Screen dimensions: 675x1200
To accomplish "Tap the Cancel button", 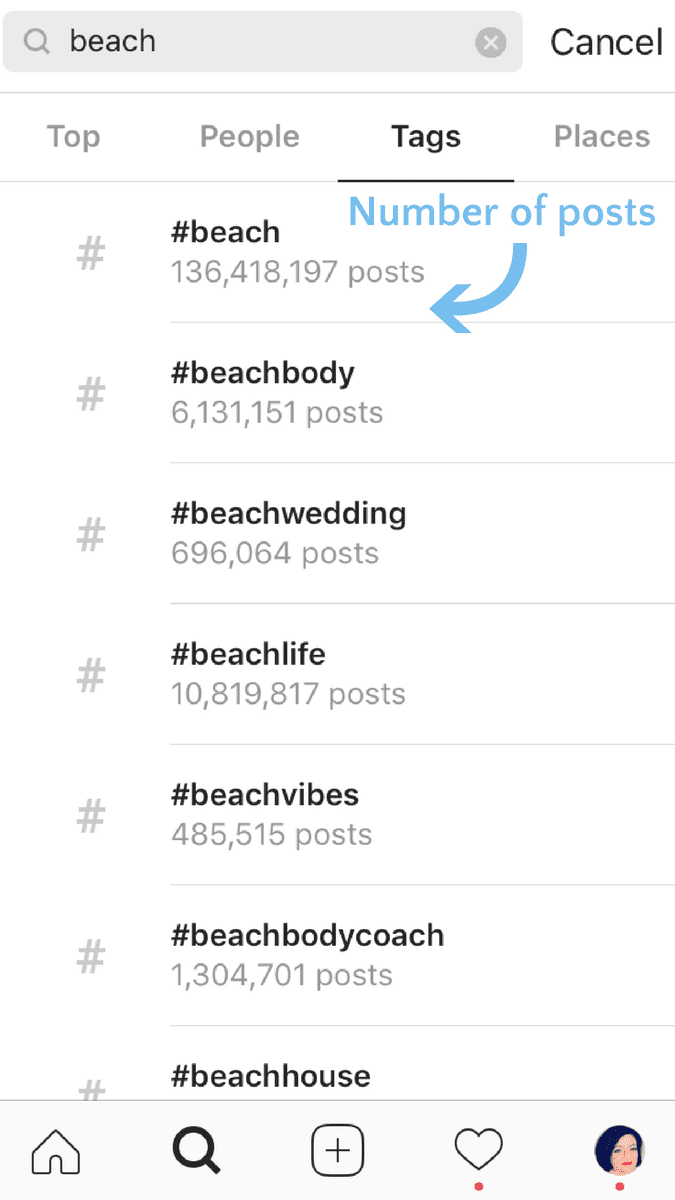I will [606, 41].
